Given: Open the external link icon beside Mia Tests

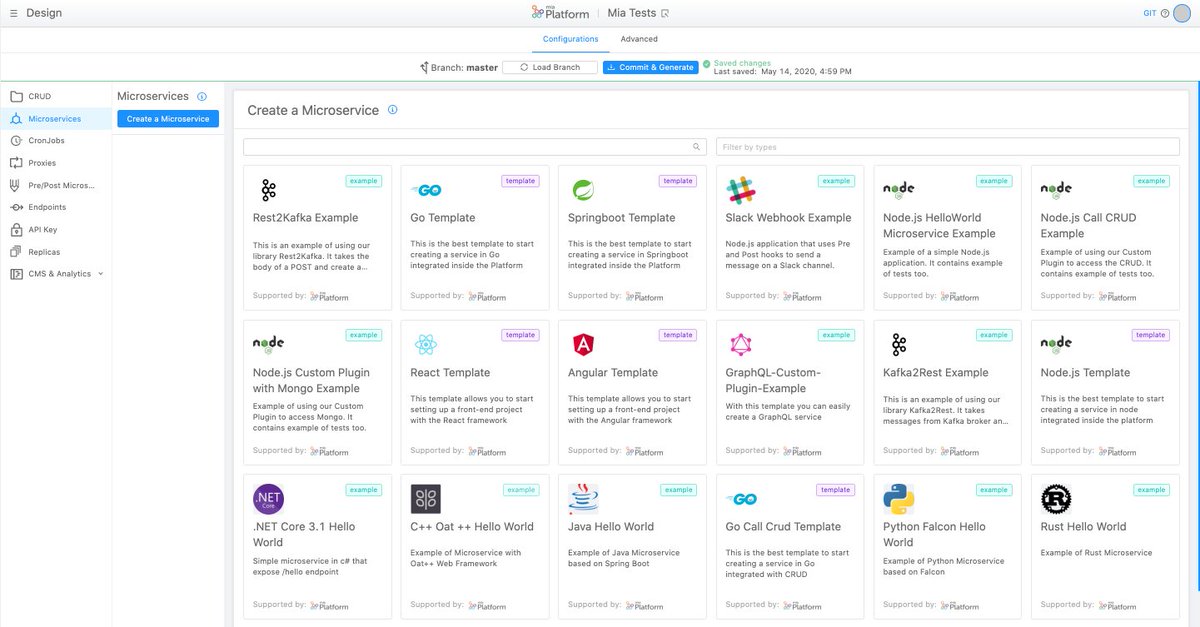Looking at the screenshot, I should click(665, 13).
